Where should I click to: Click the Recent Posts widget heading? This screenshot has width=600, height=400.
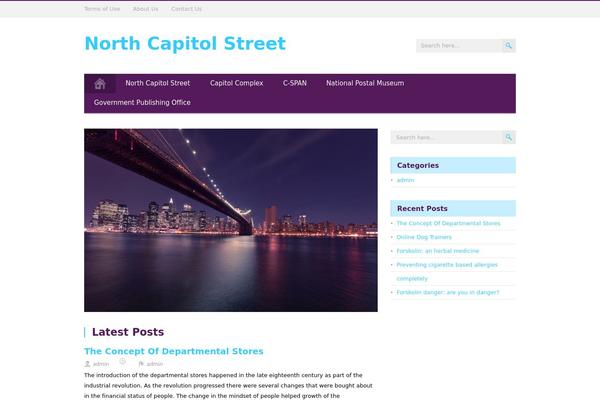click(x=422, y=209)
